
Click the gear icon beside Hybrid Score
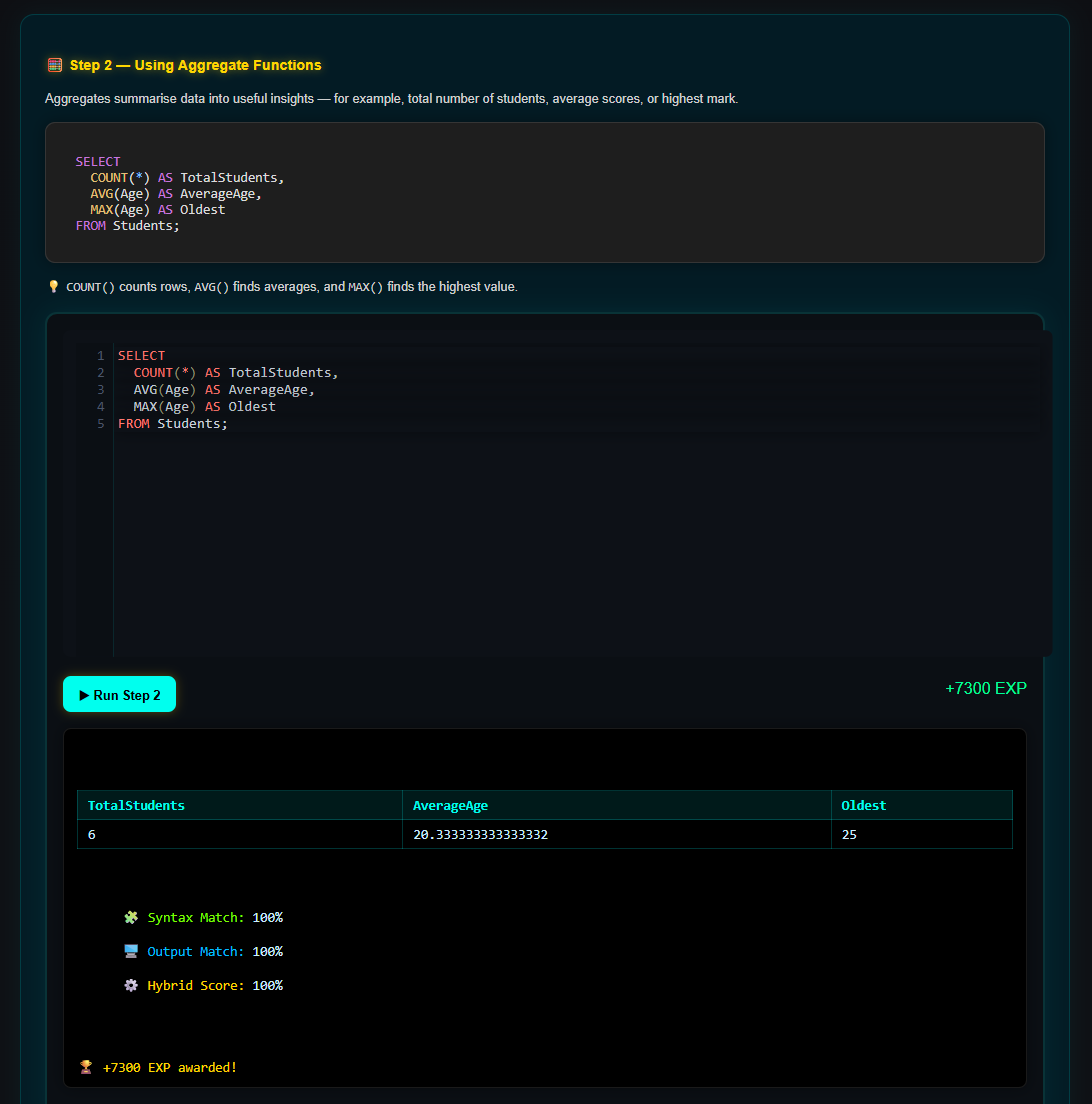tap(130, 985)
